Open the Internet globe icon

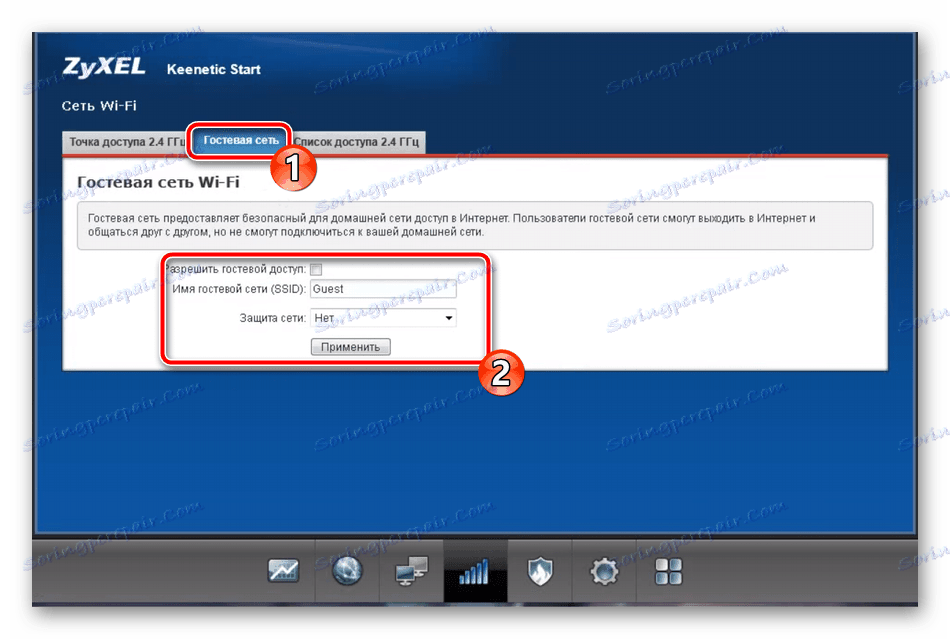347,571
